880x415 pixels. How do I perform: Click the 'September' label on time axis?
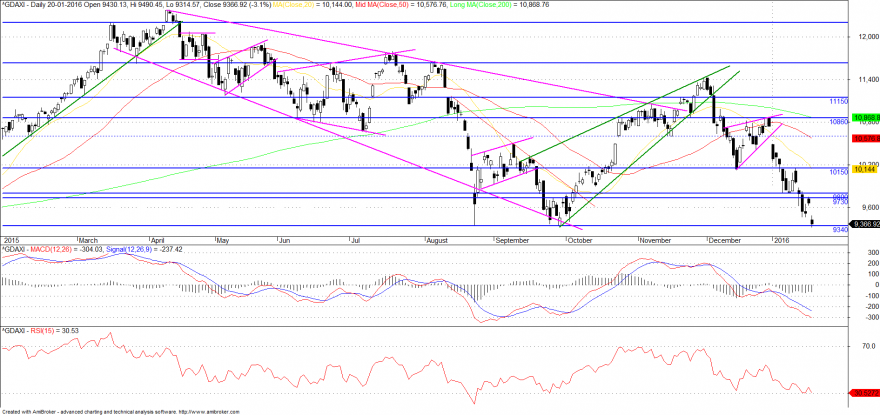pos(512,240)
